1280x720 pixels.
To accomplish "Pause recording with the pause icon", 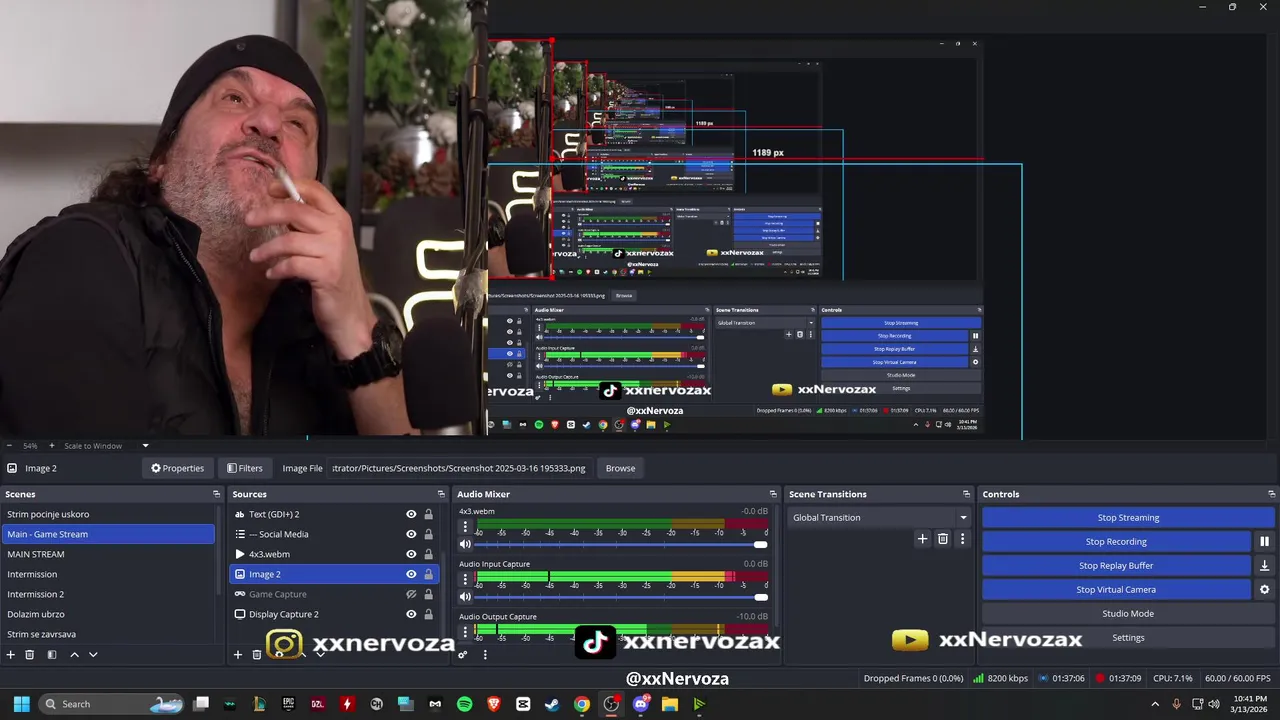I will click(1264, 541).
